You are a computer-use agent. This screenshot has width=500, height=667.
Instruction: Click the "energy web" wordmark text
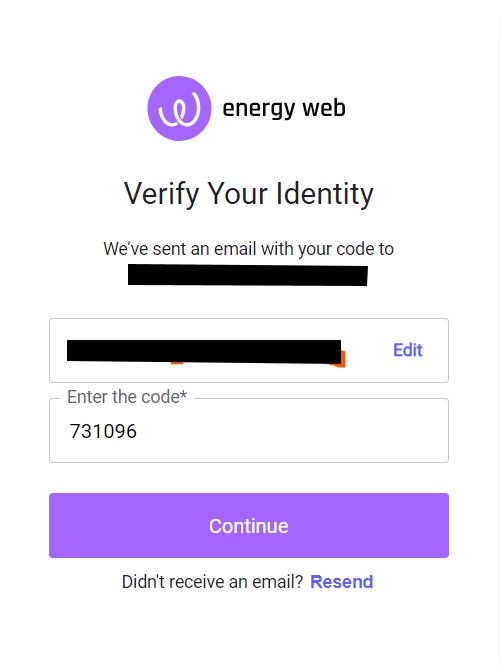pyautogui.click(x=284, y=109)
